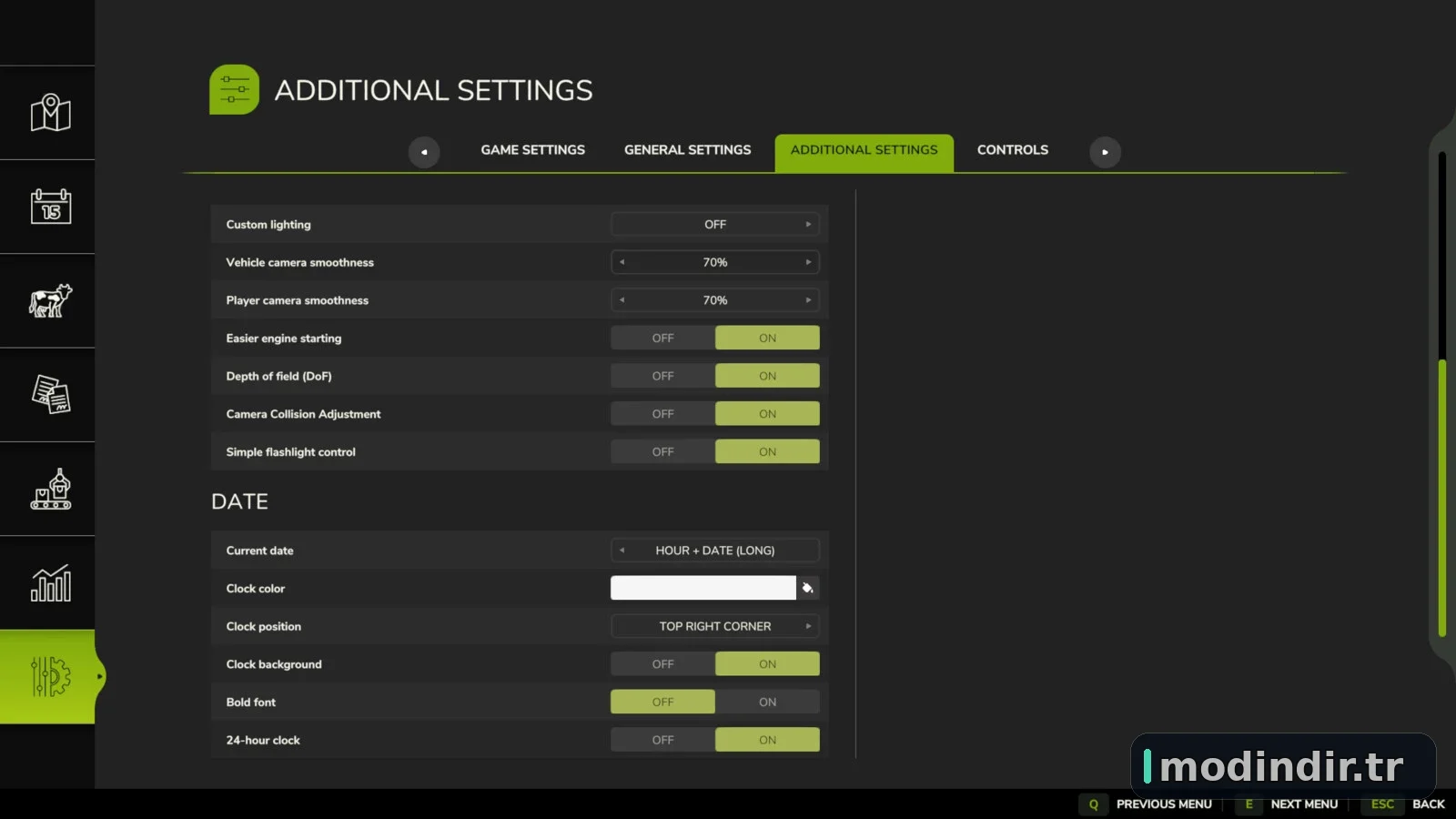Image resolution: width=1456 pixels, height=819 pixels.
Task: Click the Previous Menu button
Action: point(1164,804)
